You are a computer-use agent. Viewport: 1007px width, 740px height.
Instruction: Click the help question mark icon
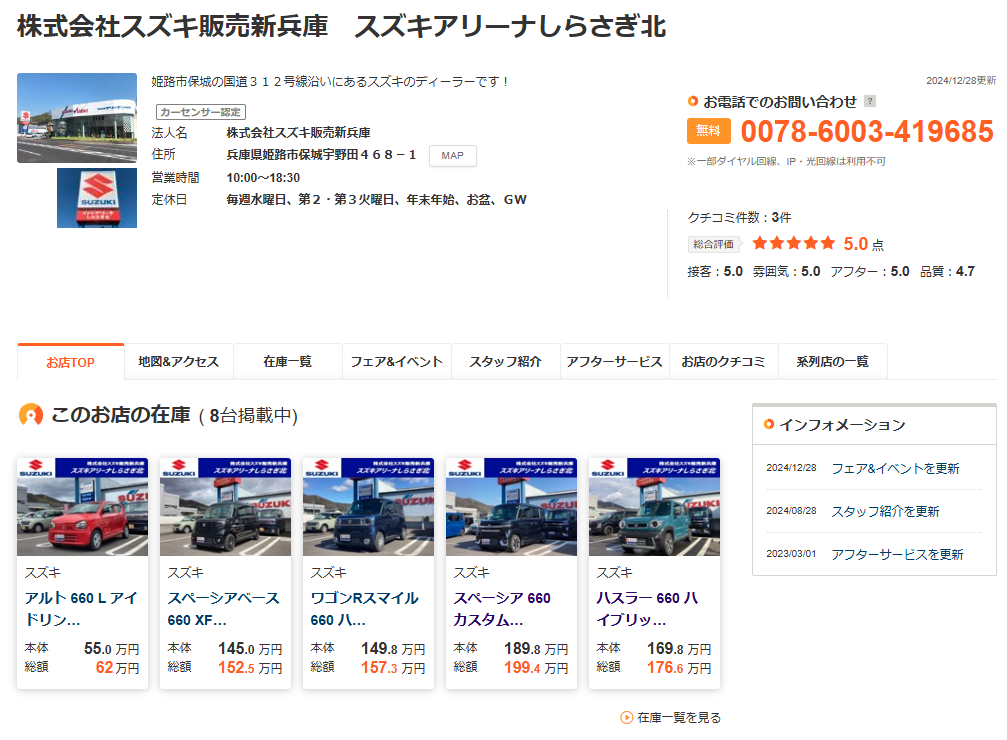tap(870, 101)
